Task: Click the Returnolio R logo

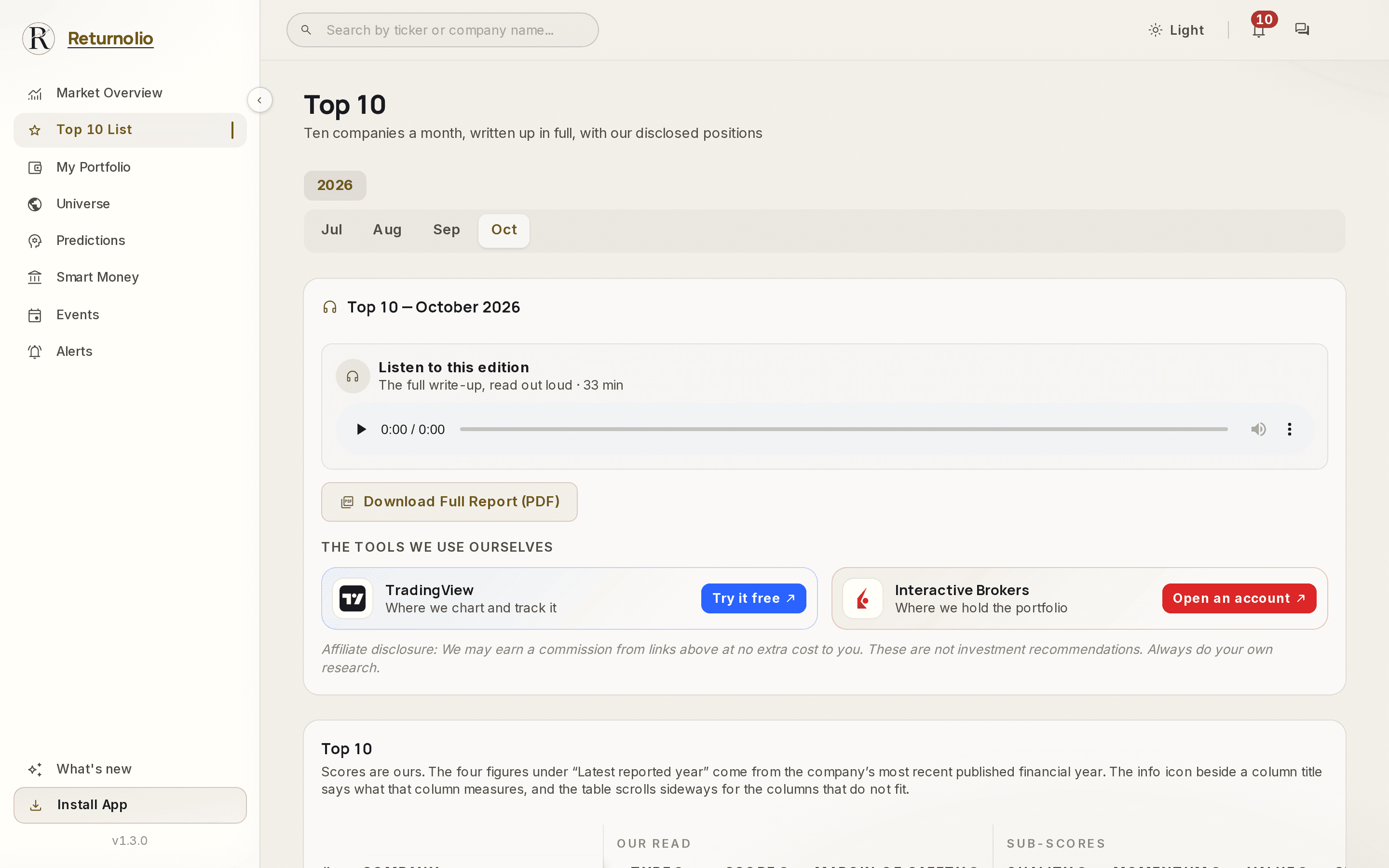Action: [39, 39]
